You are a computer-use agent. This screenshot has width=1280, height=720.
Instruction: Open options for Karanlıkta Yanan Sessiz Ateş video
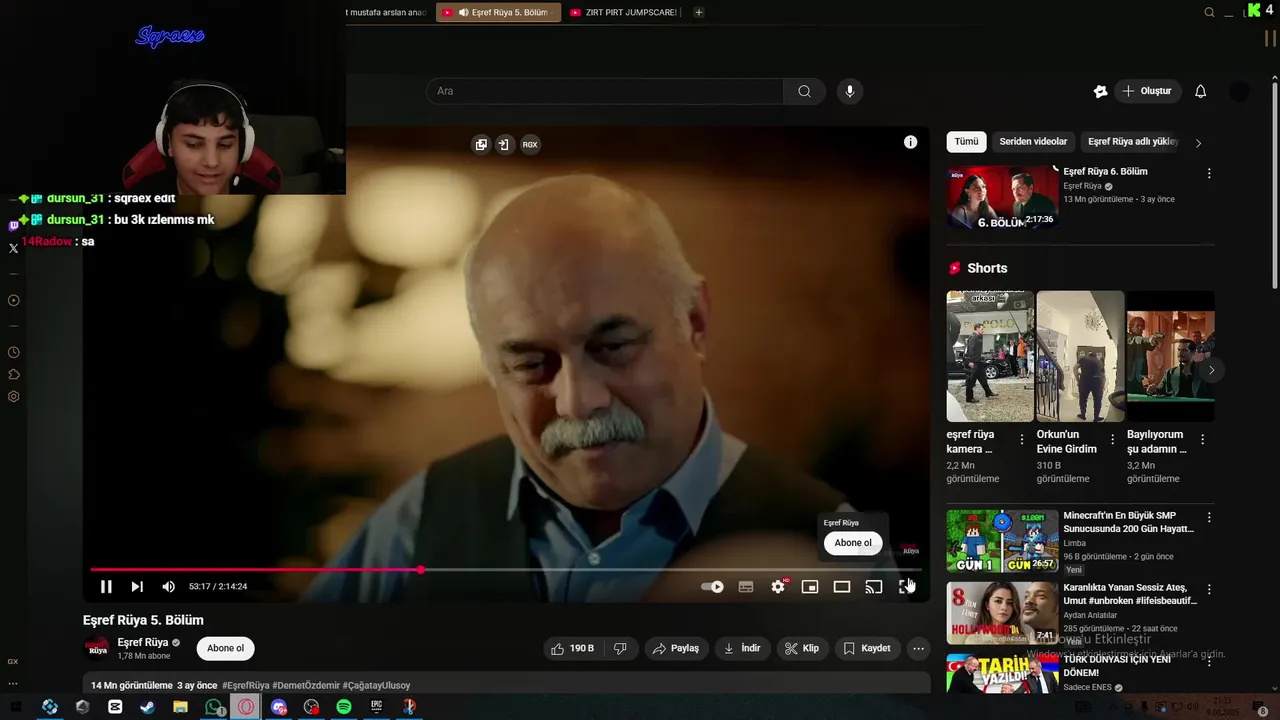[x=1209, y=589]
